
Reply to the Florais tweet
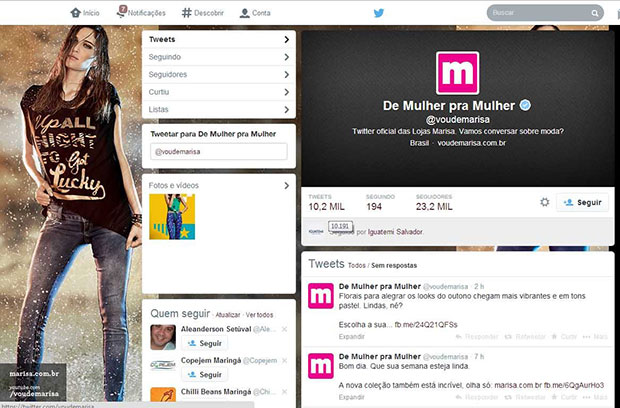[x=477, y=336]
